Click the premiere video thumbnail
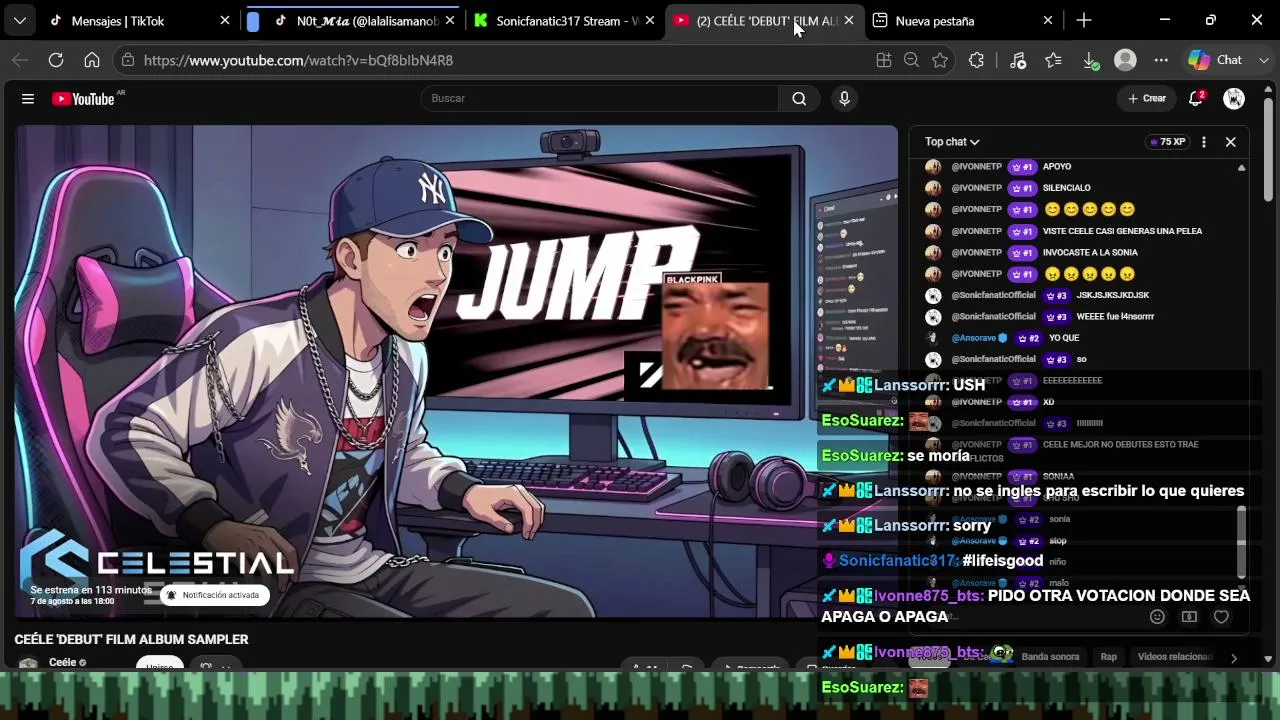 456,372
